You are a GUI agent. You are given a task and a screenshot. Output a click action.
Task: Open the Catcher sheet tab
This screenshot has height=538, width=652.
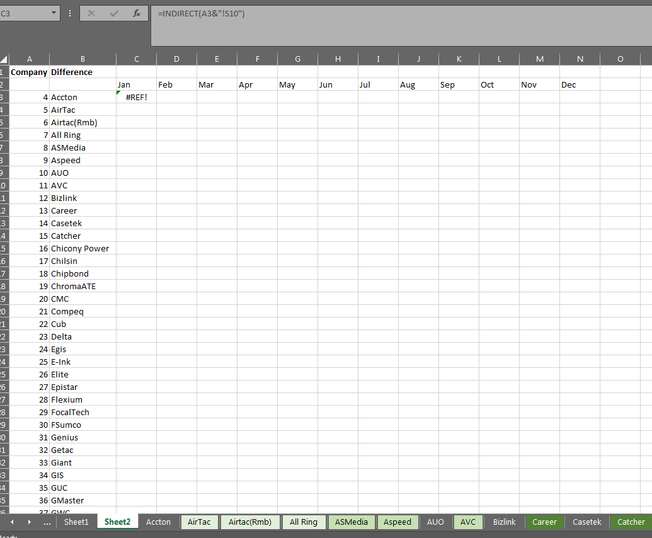click(x=631, y=522)
